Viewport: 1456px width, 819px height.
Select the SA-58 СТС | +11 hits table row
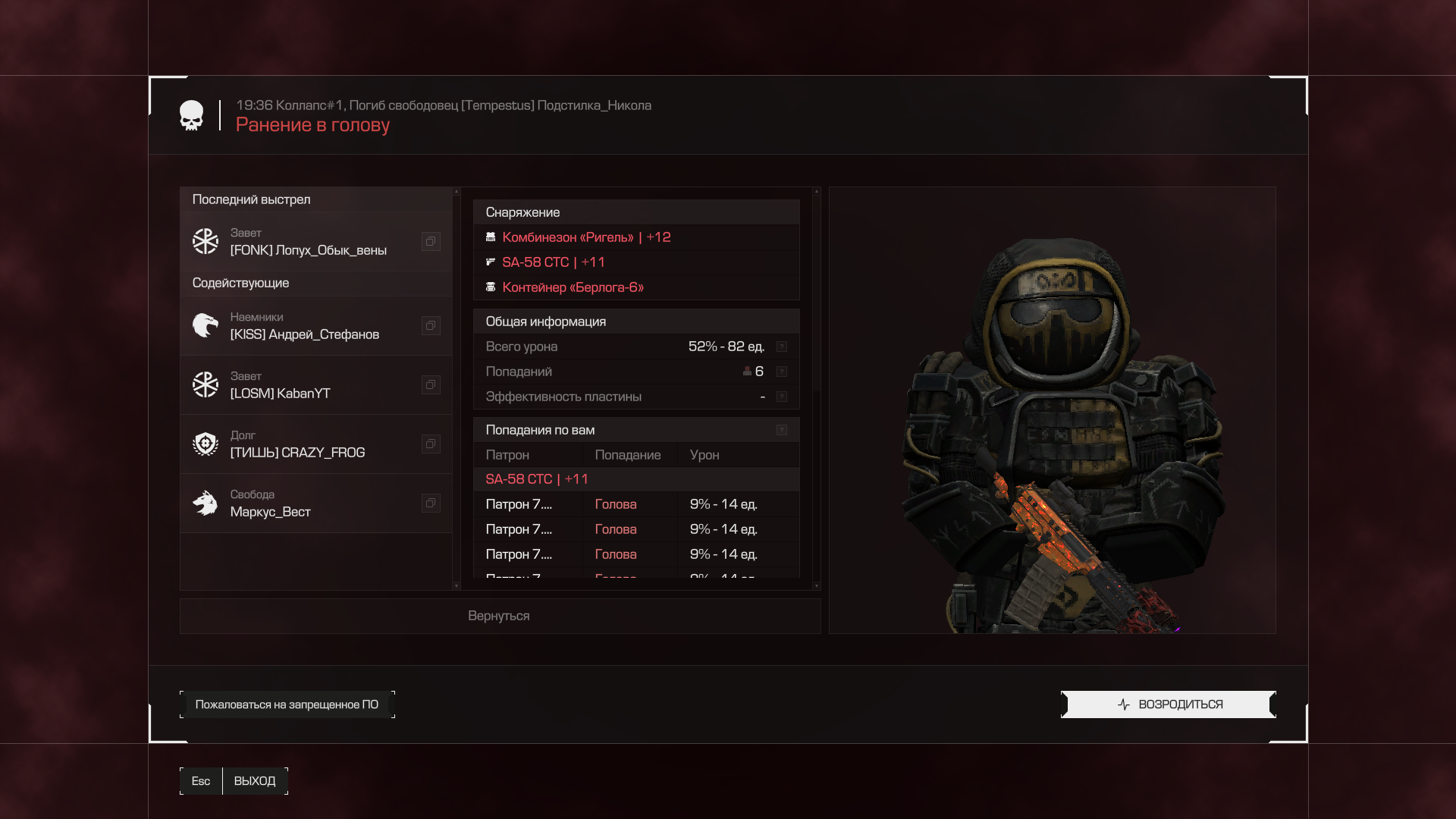tap(636, 479)
